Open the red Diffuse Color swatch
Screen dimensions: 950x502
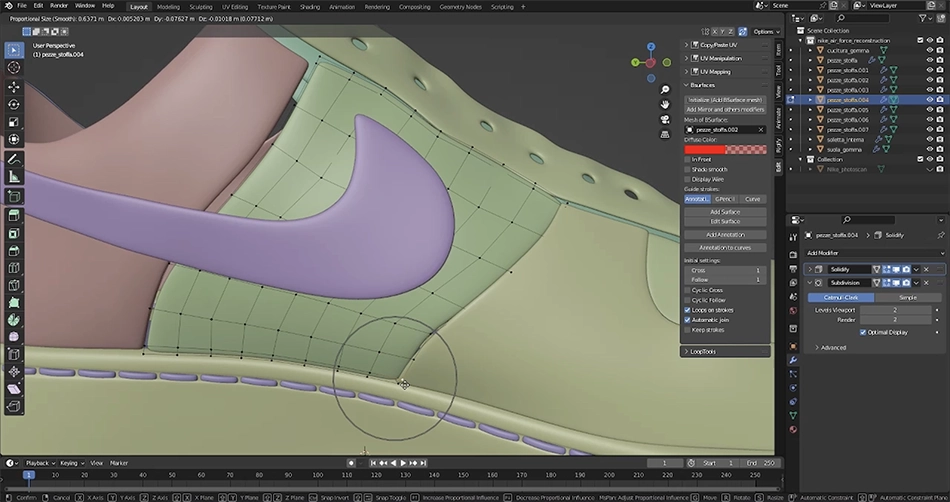725,150
